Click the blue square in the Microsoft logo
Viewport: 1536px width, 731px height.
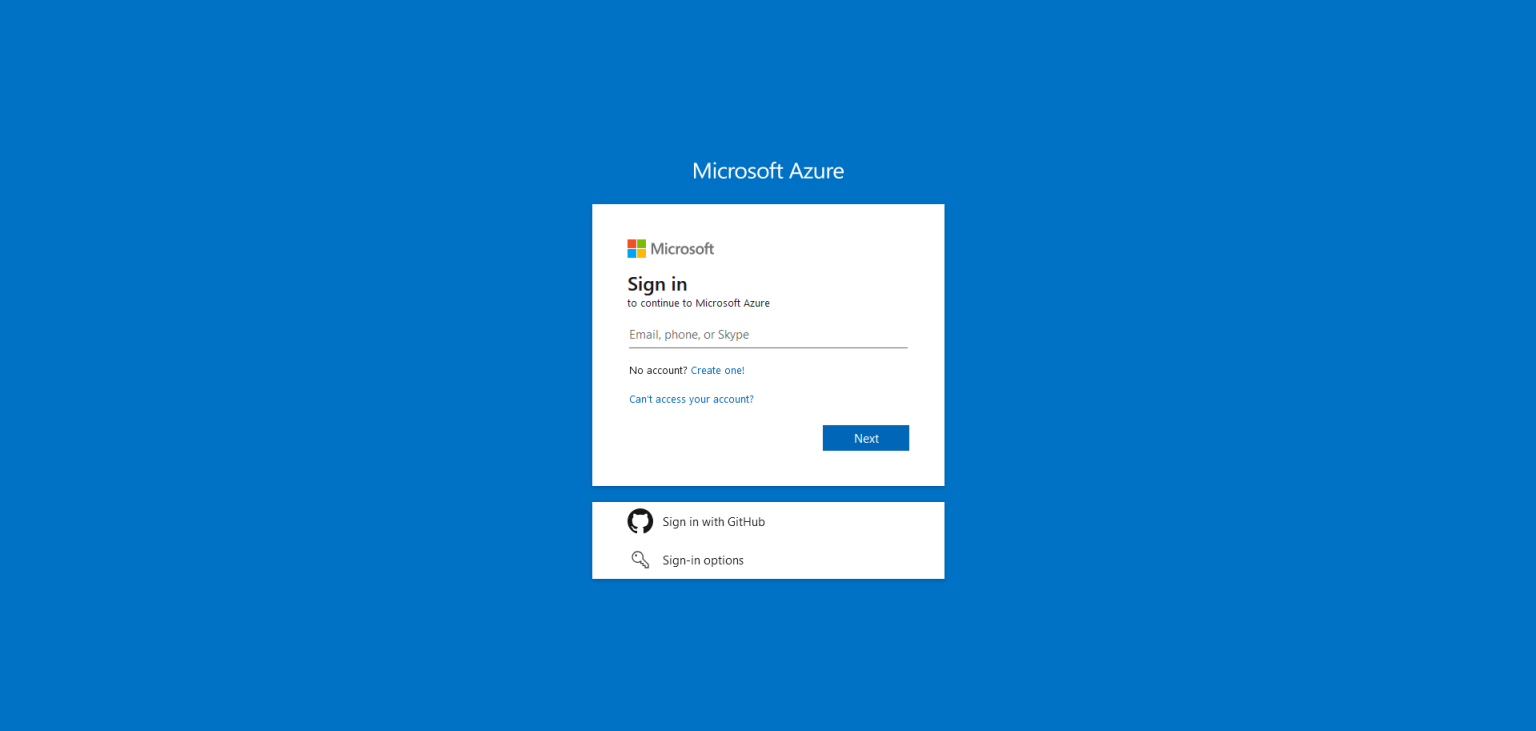click(631, 252)
